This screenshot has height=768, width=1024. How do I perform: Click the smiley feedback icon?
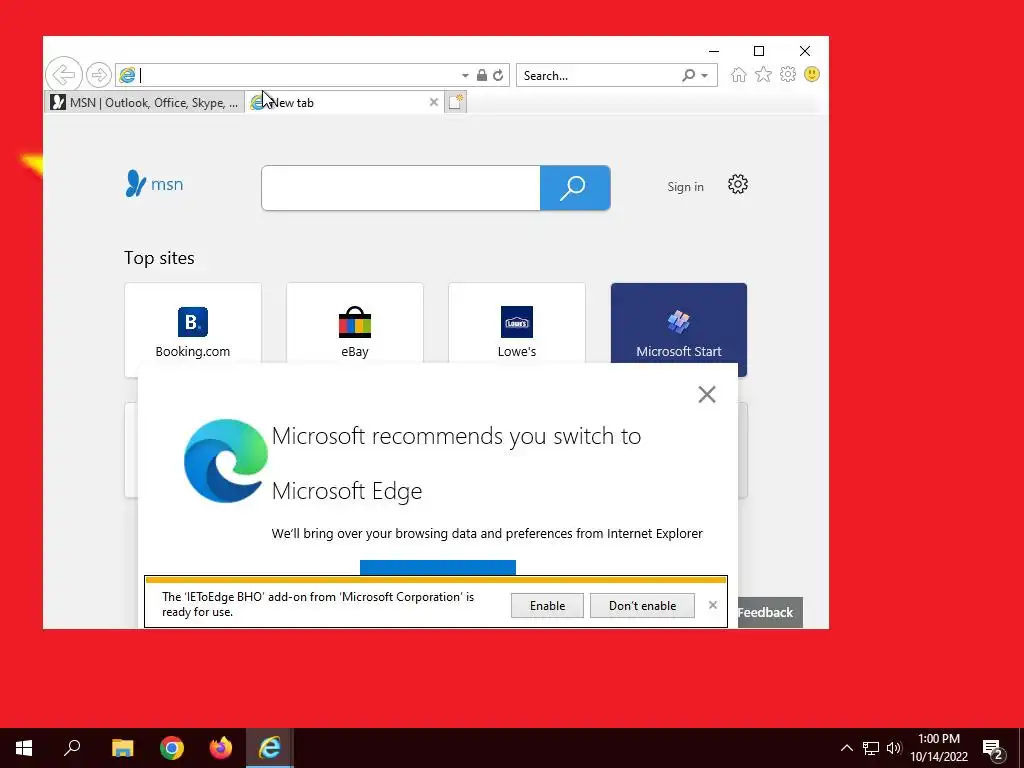812,74
